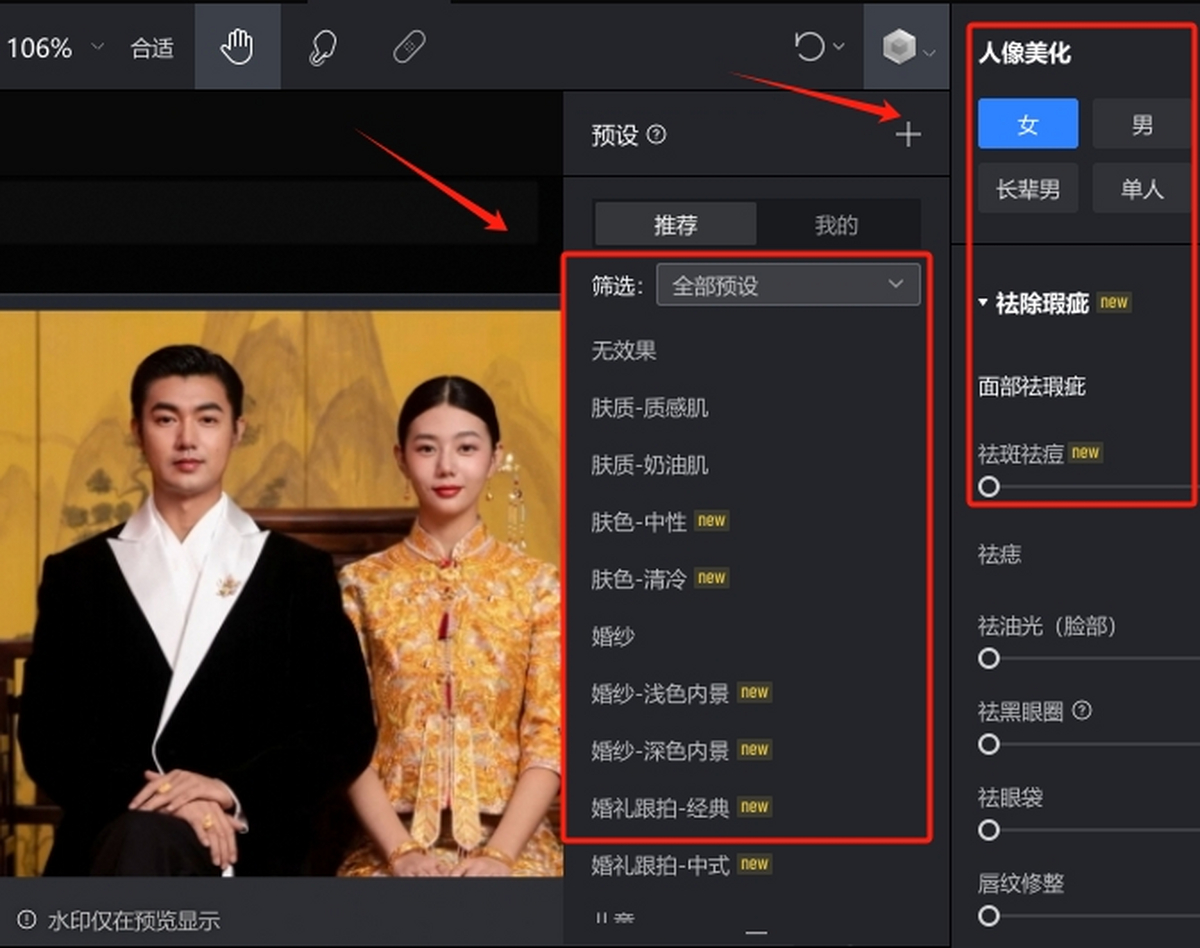Choose the 婚纱-浅色内景 preset item

pos(660,693)
